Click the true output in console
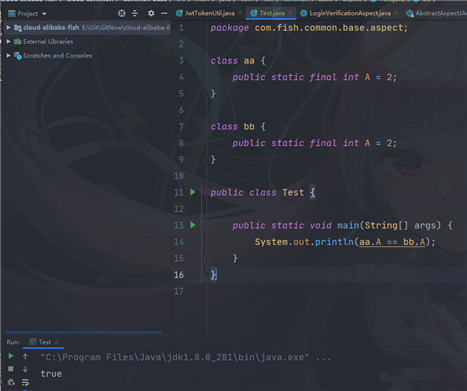This screenshot has height=391, width=467. point(51,374)
